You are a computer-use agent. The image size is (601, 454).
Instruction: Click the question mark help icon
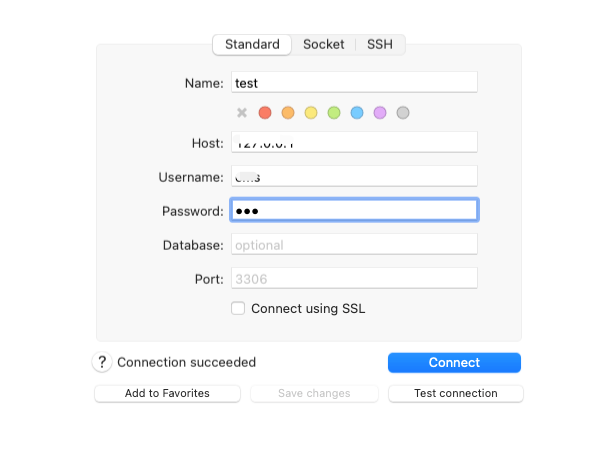point(102,362)
